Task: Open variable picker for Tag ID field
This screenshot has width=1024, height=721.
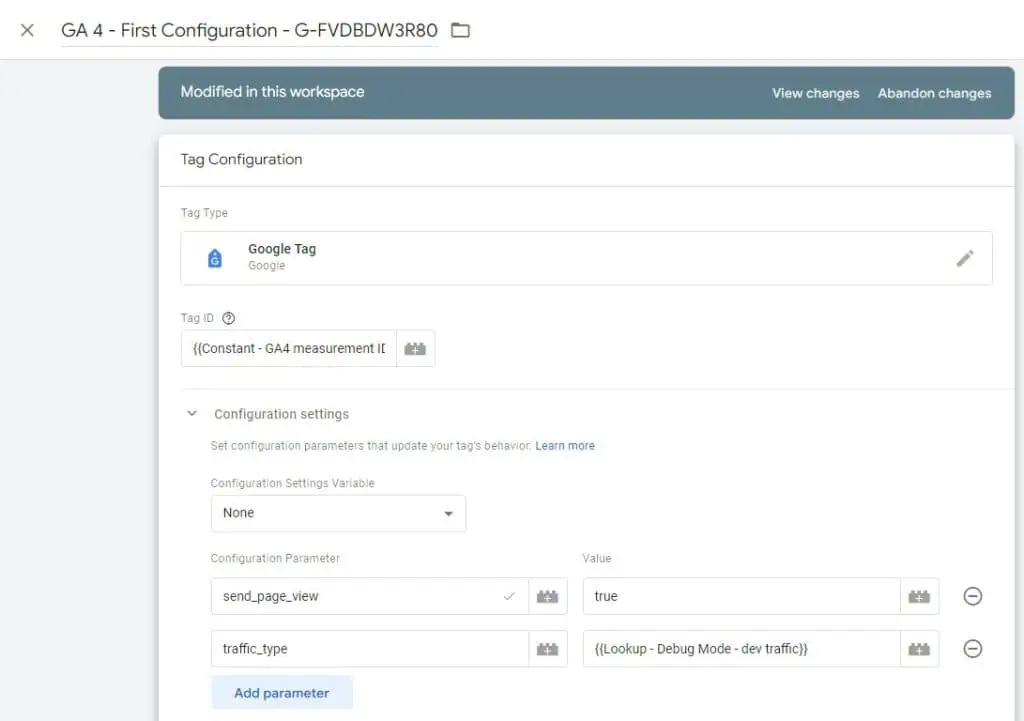Action: 416,348
